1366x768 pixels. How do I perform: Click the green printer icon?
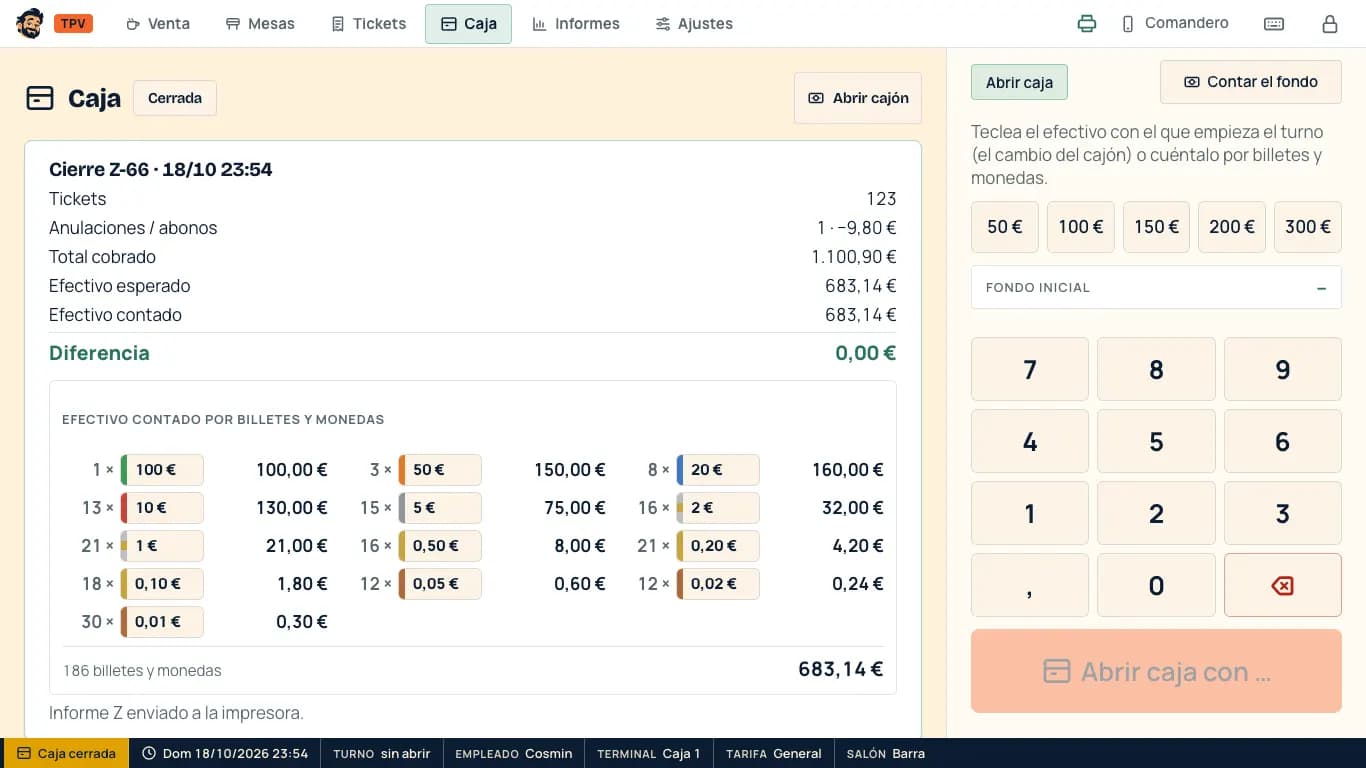(x=1087, y=24)
